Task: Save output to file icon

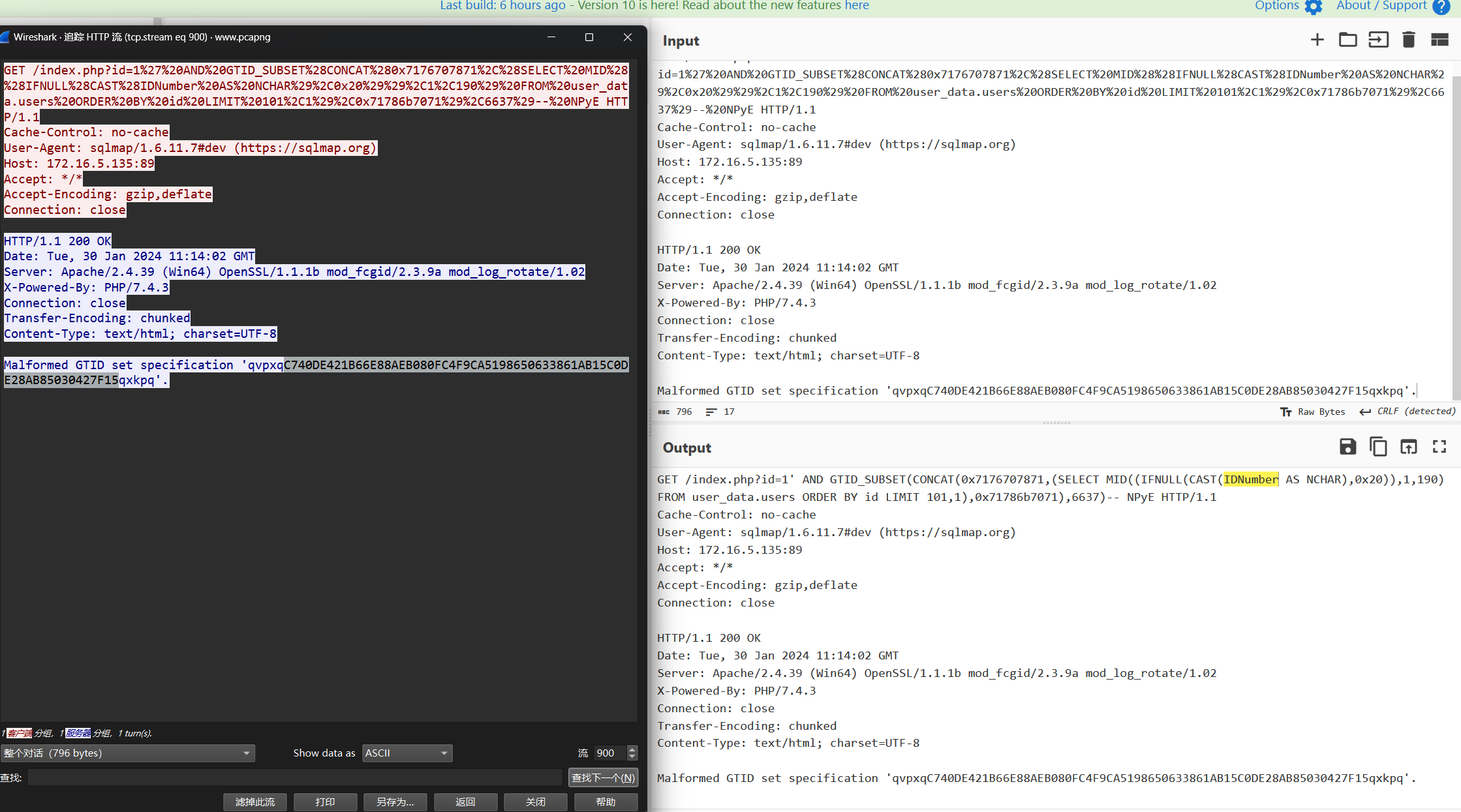Action: (1347, 447)
